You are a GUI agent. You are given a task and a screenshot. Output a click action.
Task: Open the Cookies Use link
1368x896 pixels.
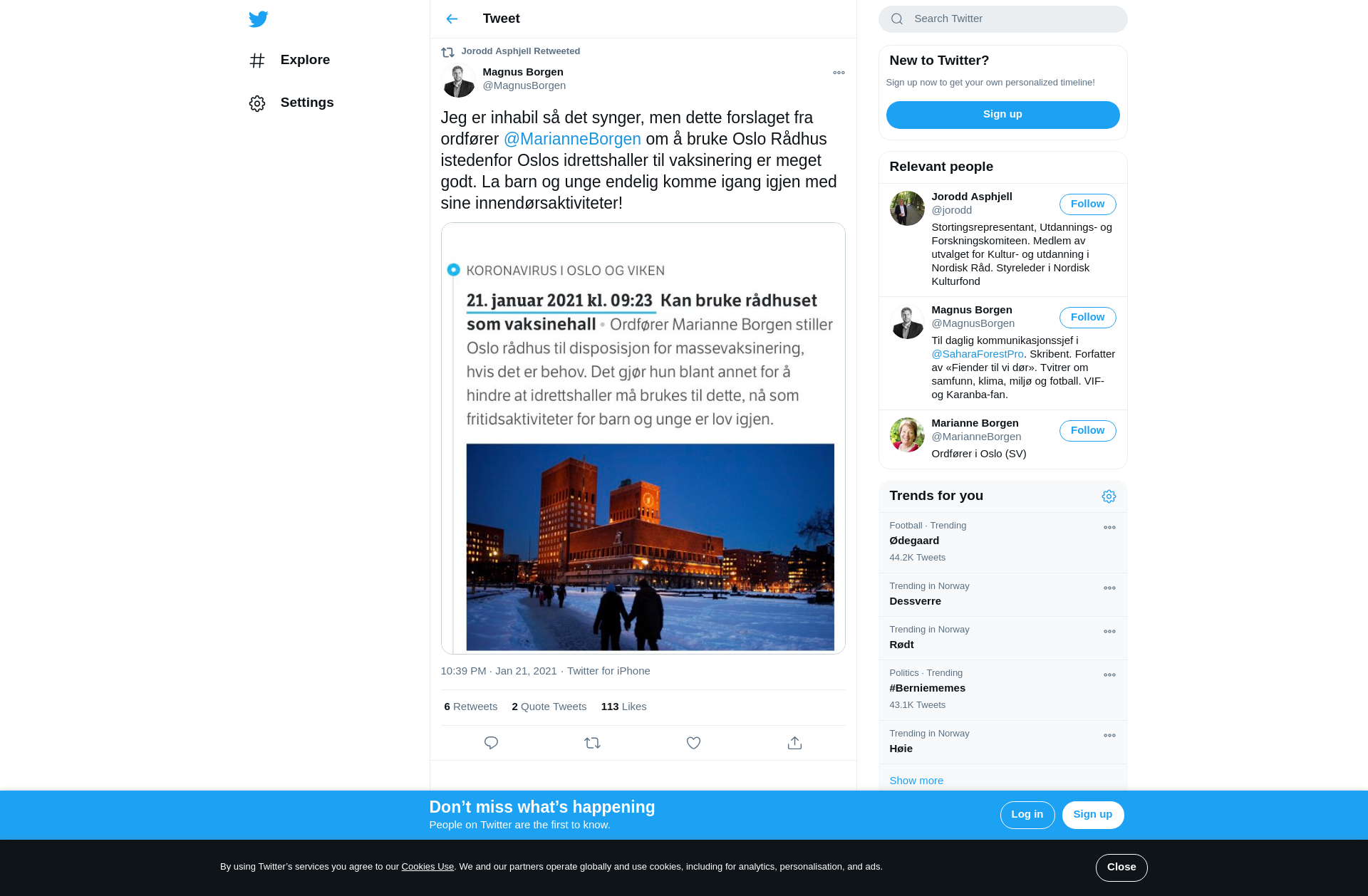pos(427,867)
